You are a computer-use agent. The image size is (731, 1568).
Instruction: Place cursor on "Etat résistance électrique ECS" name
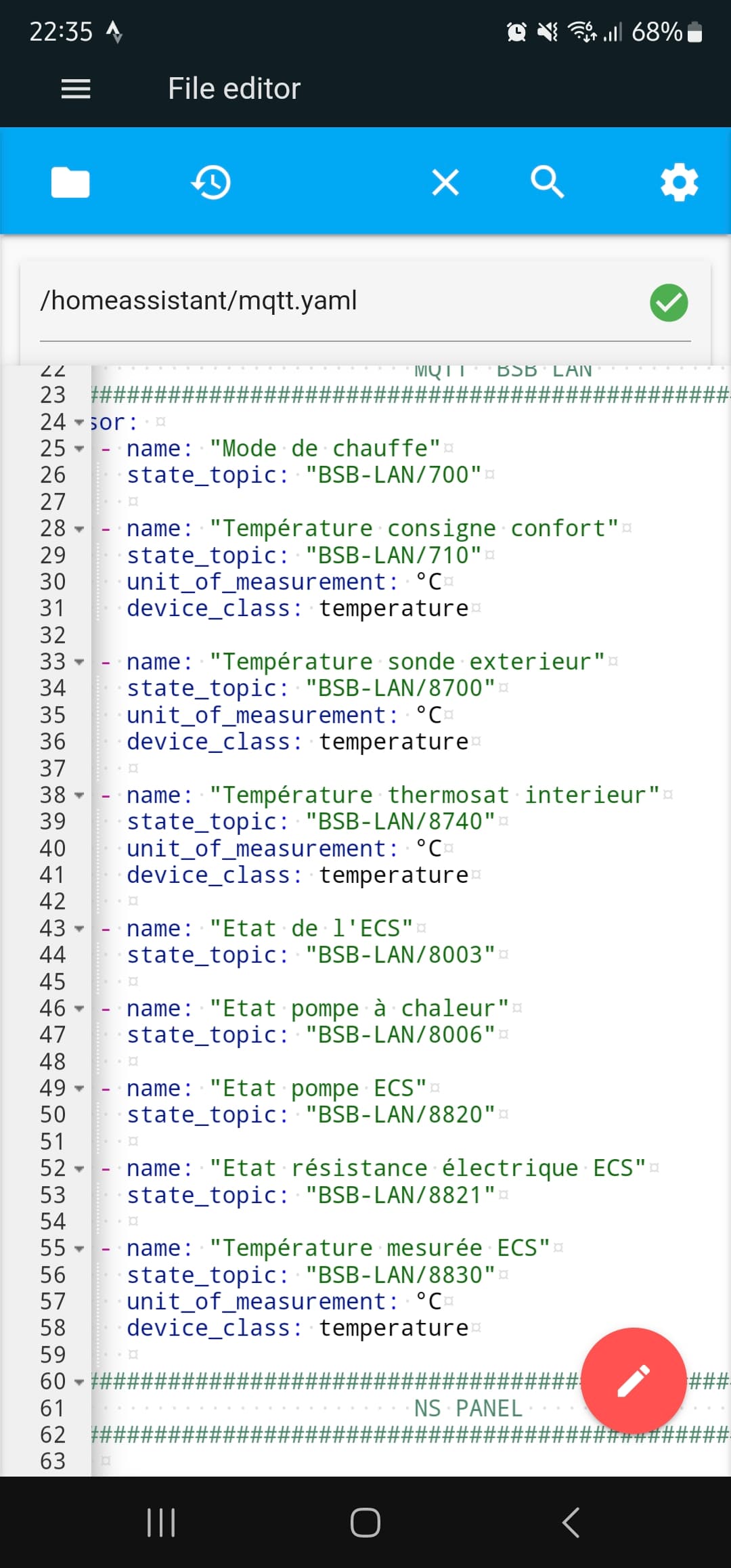pos(428,1169)
